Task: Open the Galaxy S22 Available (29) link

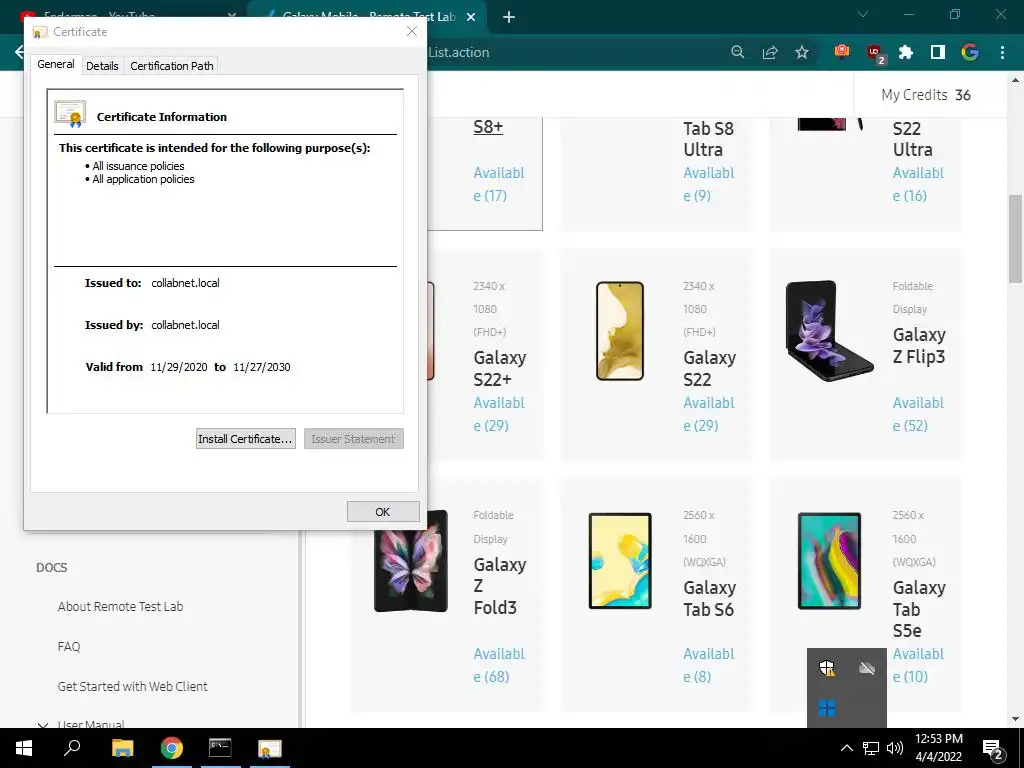Action: coord(709,414)
